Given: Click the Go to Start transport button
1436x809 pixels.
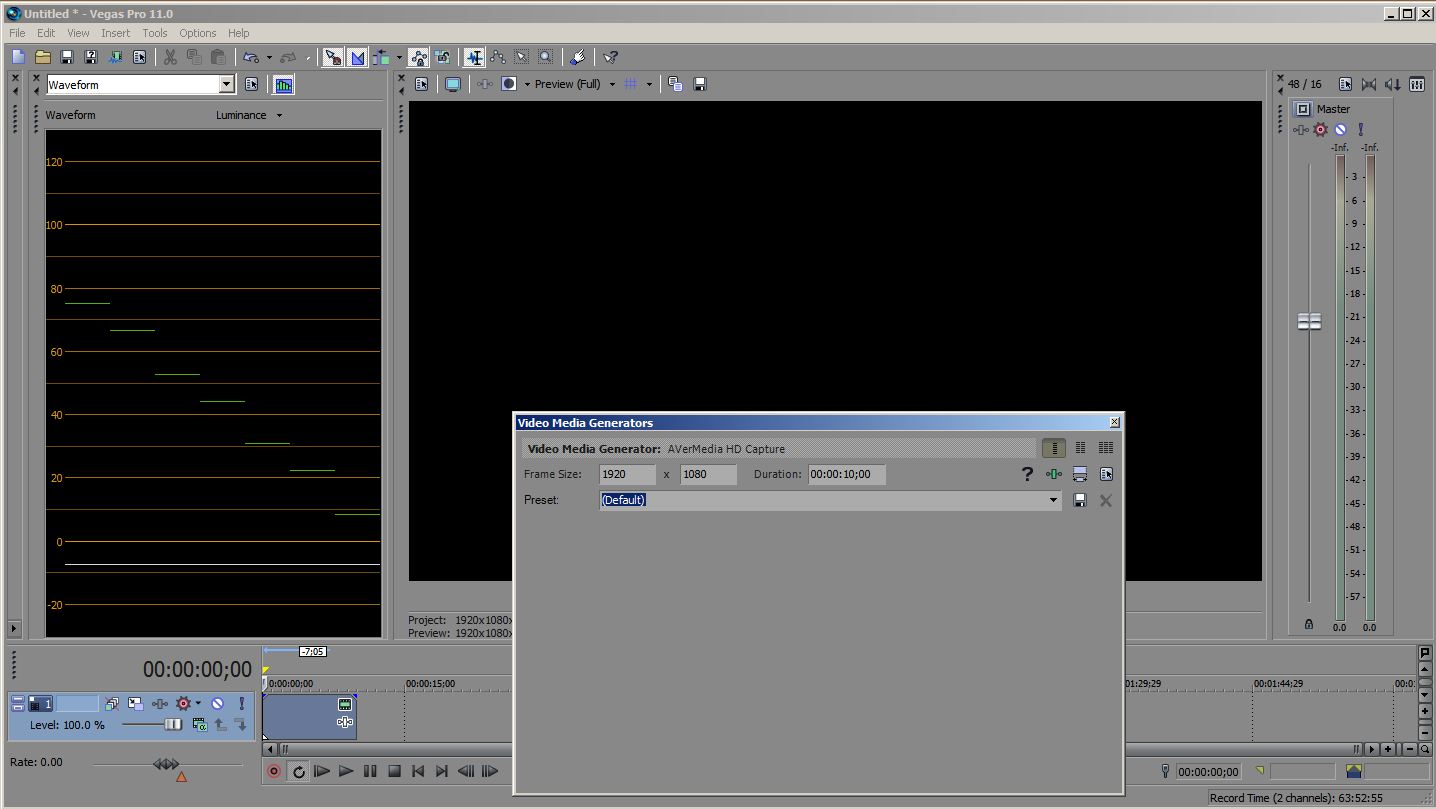Looking at the screenshot, I should click(418, 771).
